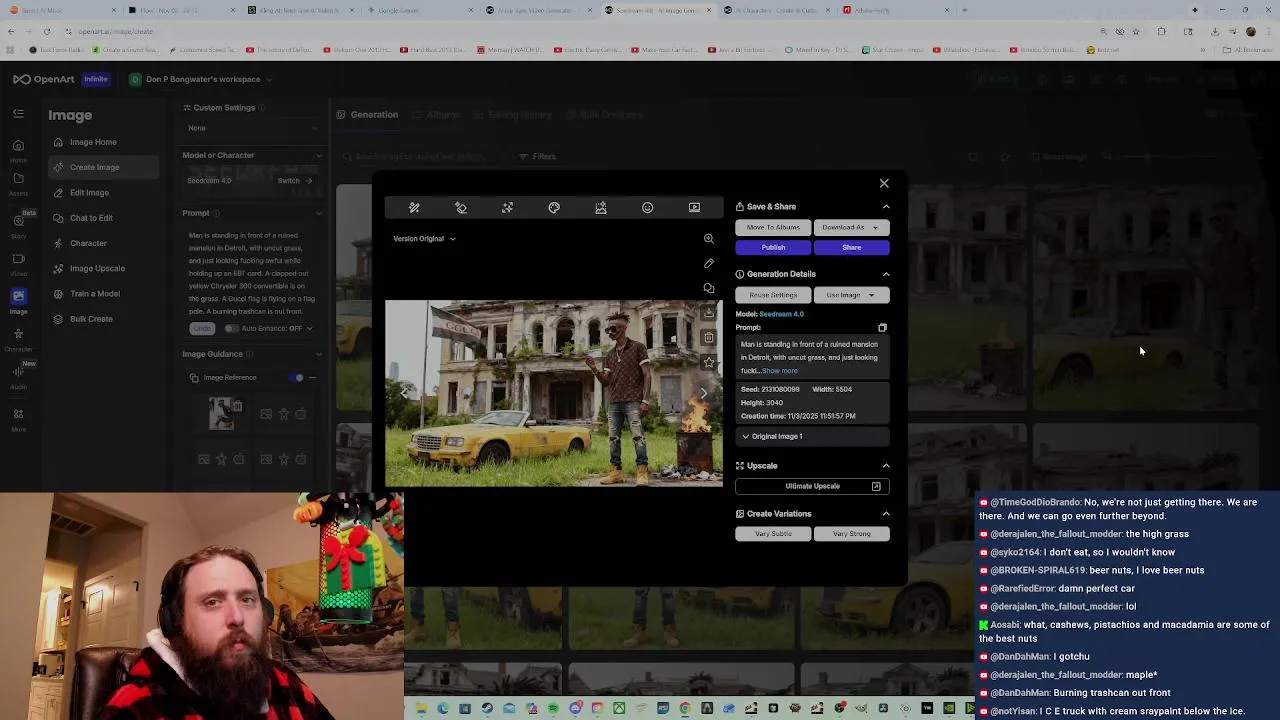Open Chrome from the Windows taskbar
The width and height of the screenshot is (1280, 720).
click(x=685, y=709)
